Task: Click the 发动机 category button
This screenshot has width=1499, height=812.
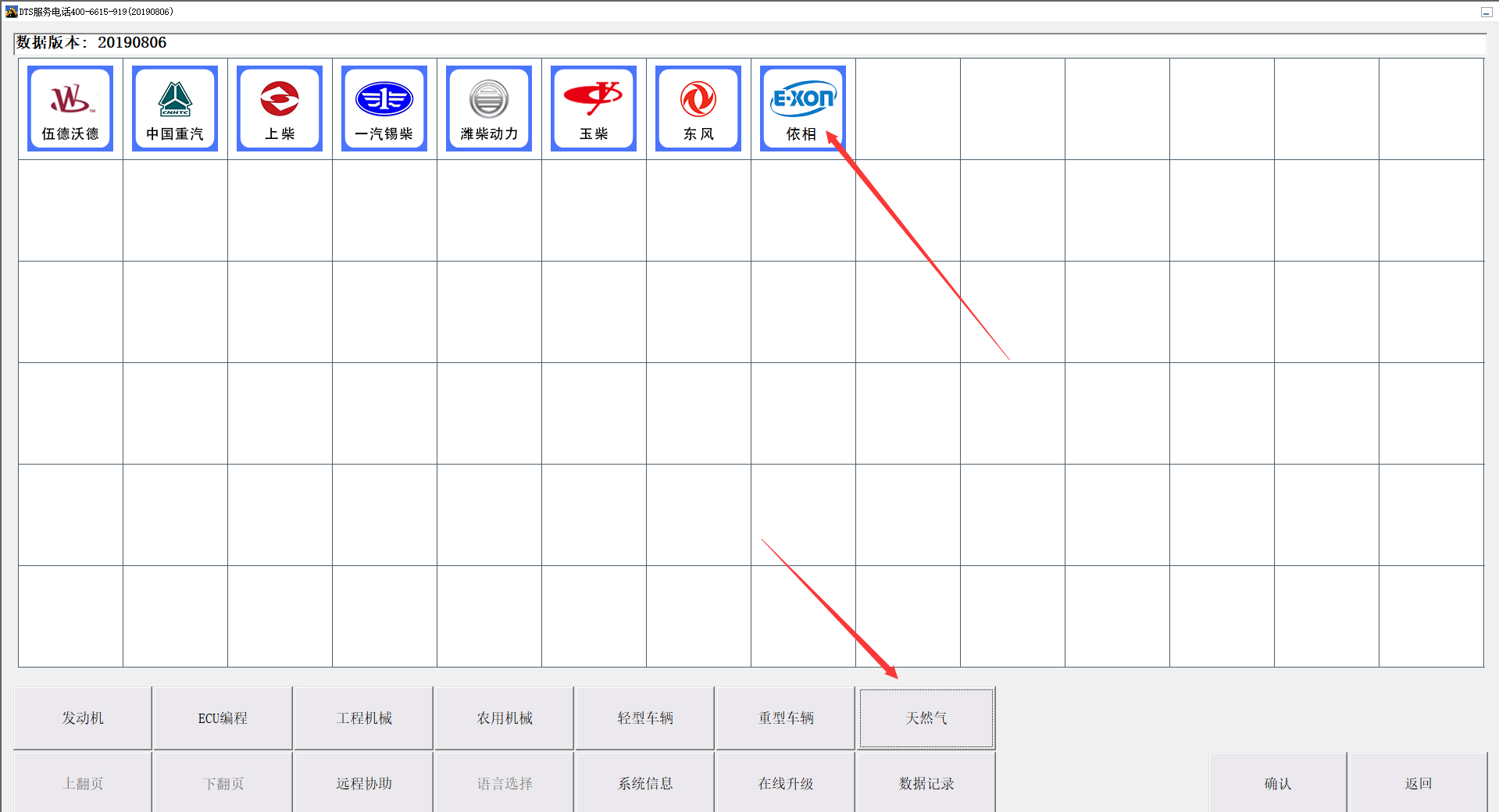Action: 83,718
